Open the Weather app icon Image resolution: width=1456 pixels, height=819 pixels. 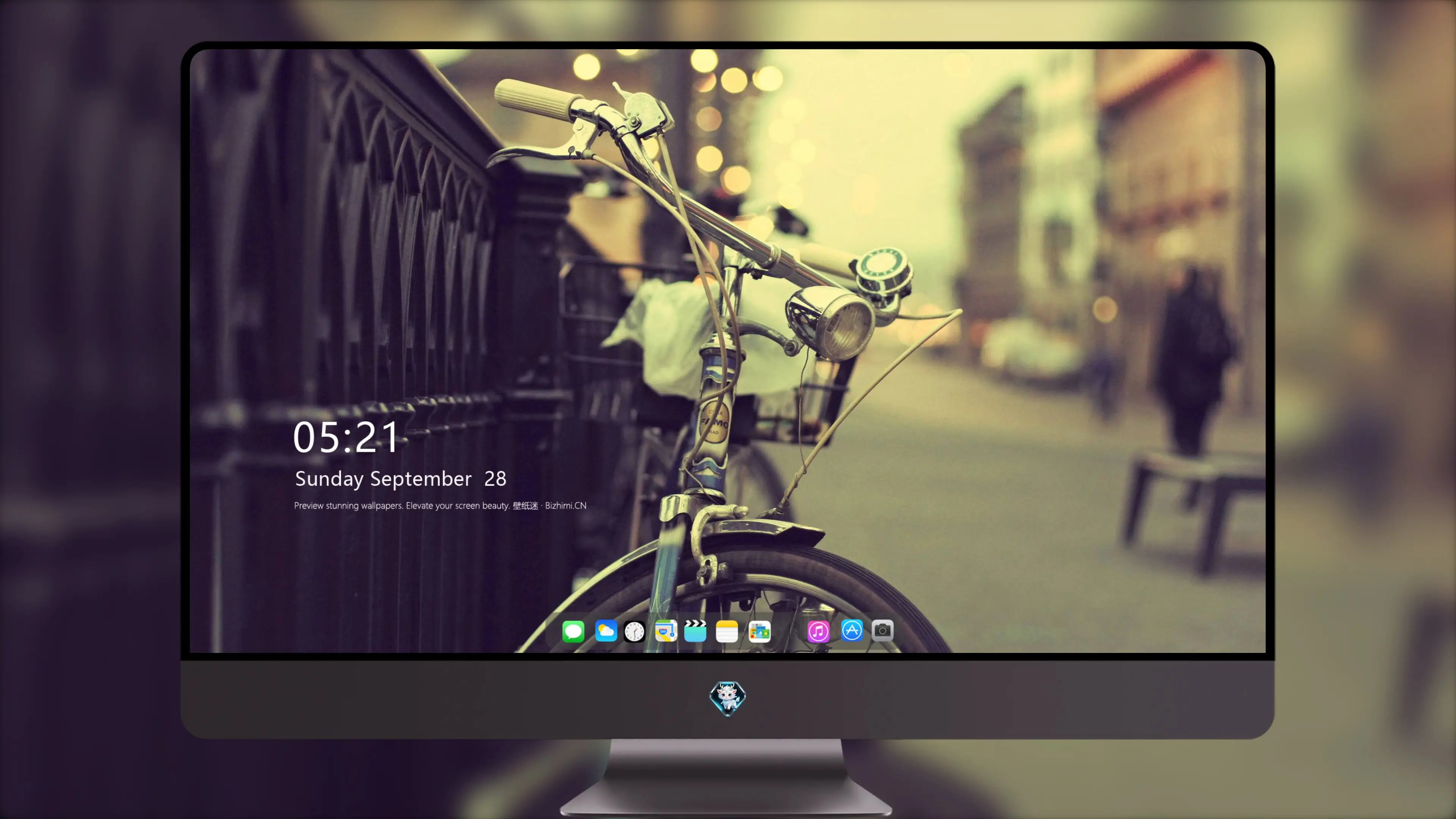(x=606, y=631)
